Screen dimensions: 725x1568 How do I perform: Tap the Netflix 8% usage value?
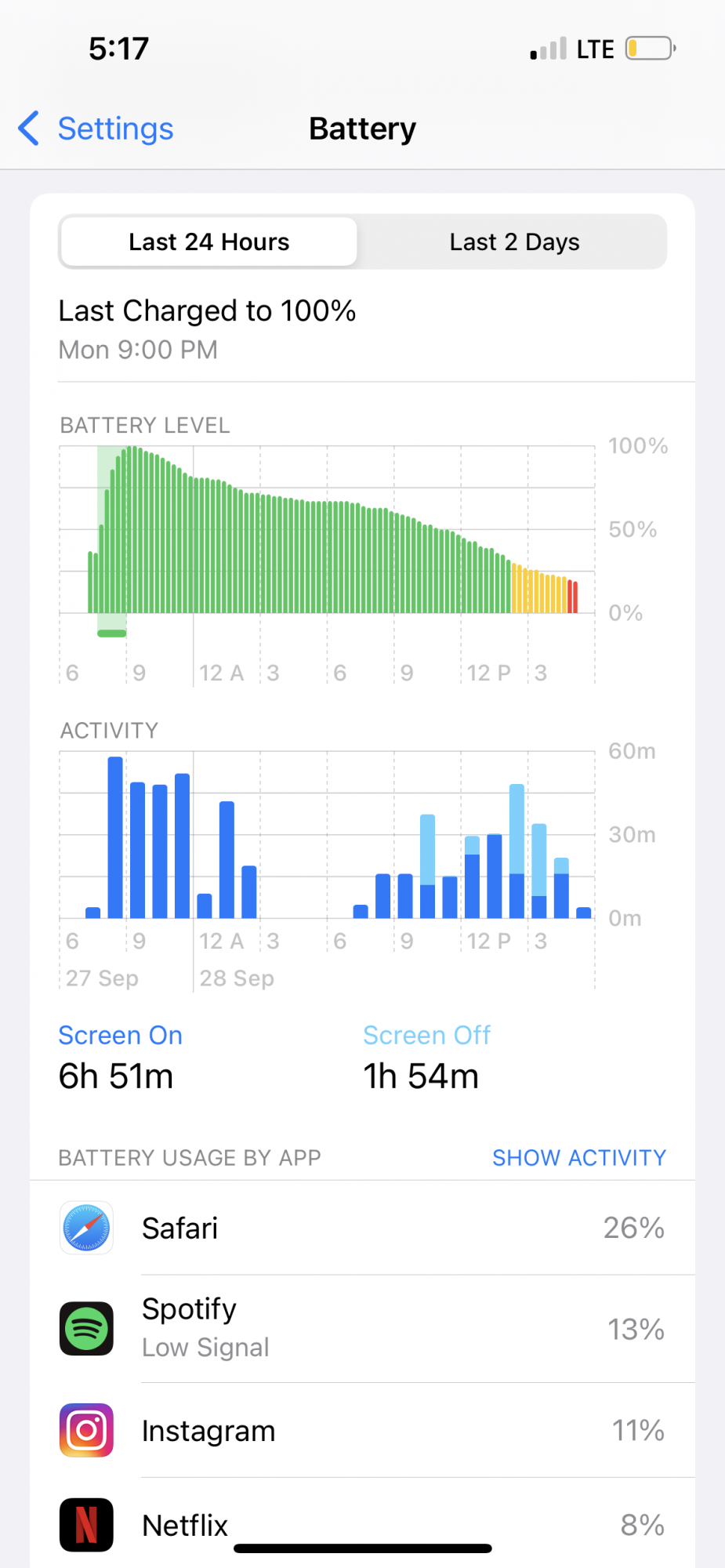pos(642,1525)
